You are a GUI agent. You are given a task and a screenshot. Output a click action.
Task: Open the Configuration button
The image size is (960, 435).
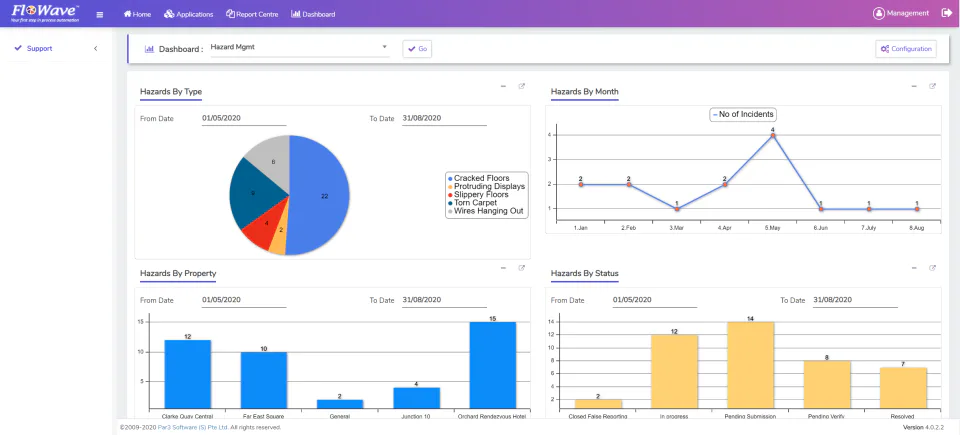tap(906, 49)
